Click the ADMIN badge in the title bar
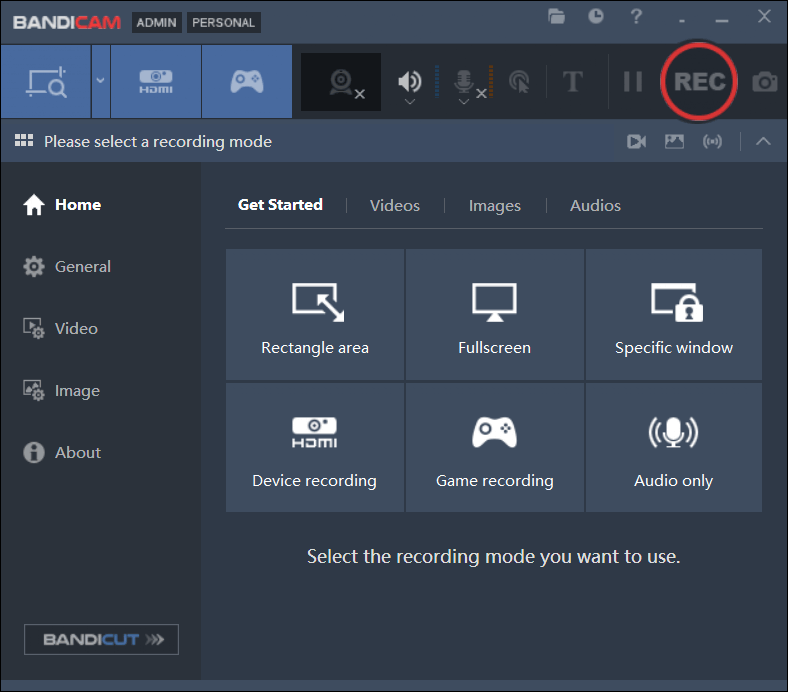The image size is (788, 692). (x=156, y=23)
